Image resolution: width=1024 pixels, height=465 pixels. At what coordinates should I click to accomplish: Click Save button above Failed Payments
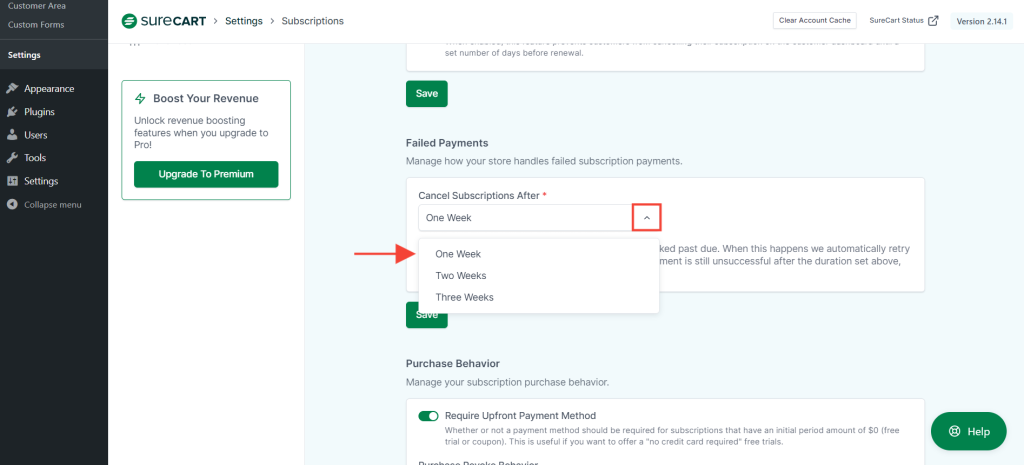426,93
